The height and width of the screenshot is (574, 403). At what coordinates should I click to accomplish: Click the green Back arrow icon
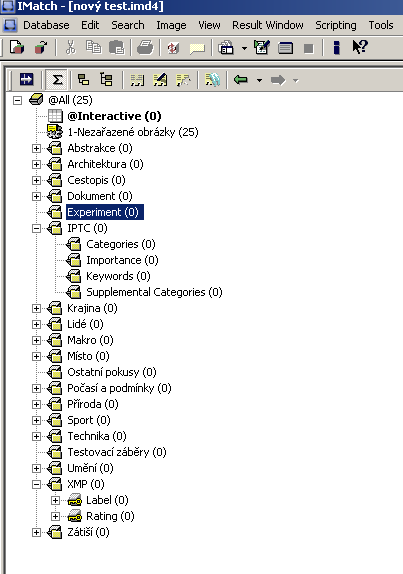[240, 79]
